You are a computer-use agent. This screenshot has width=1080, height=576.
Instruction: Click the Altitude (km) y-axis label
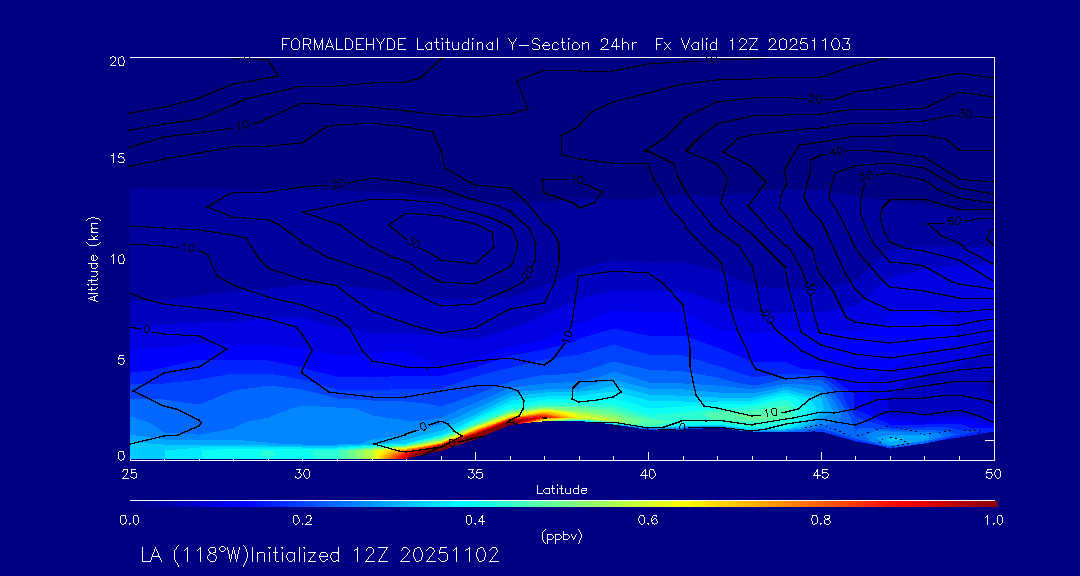[94, 258]
